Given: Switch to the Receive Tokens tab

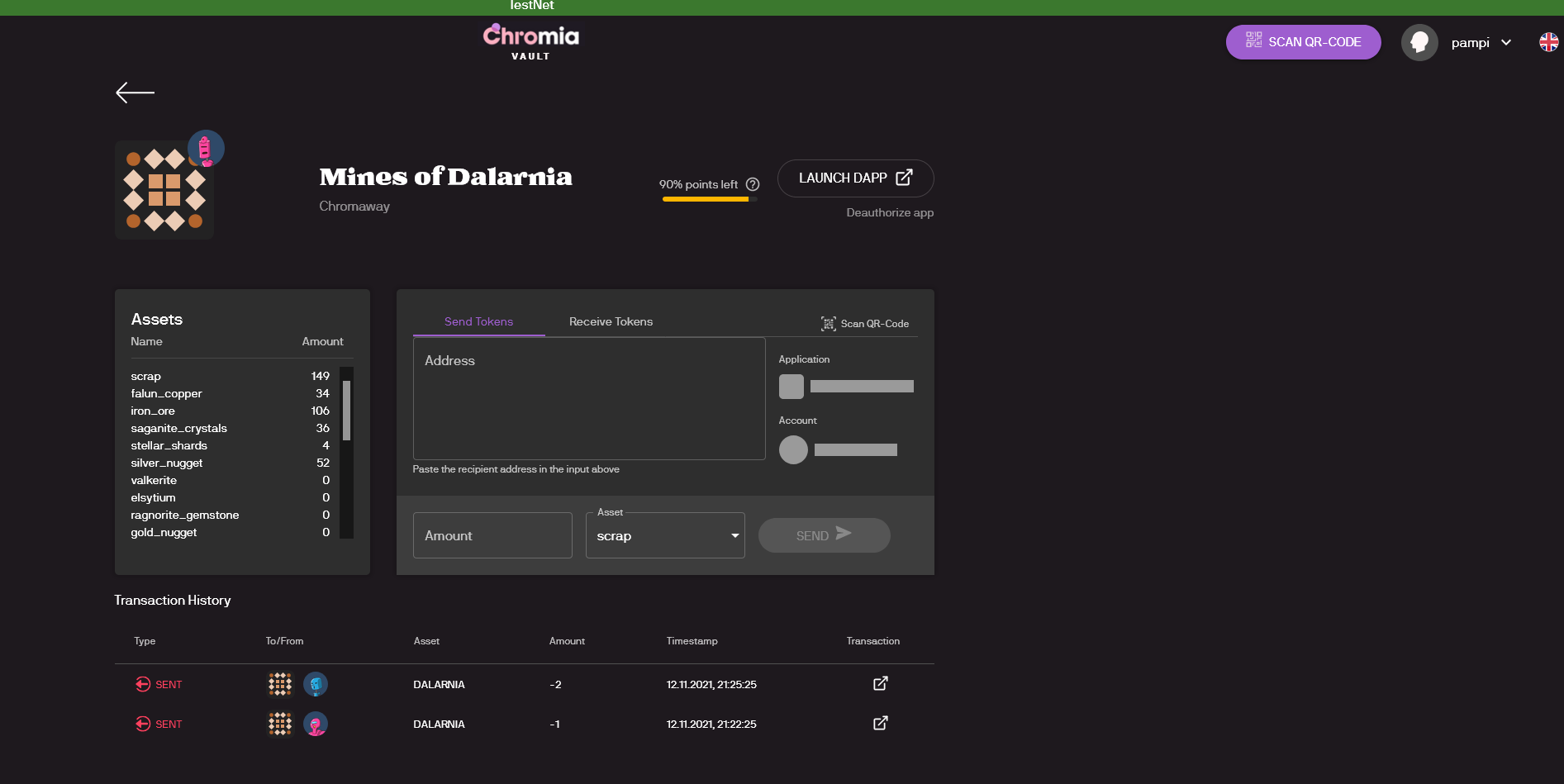Looking at the screenshot, I should [611, 321].
